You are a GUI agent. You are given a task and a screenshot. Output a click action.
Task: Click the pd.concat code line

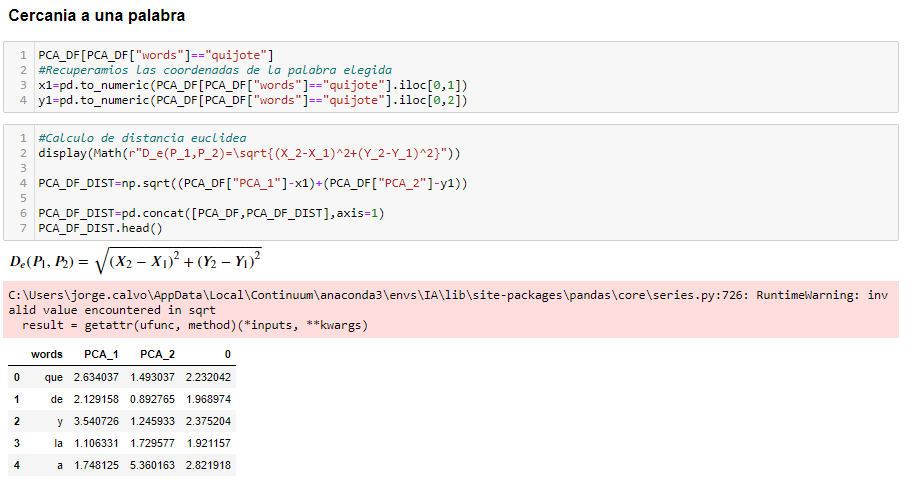211,213
